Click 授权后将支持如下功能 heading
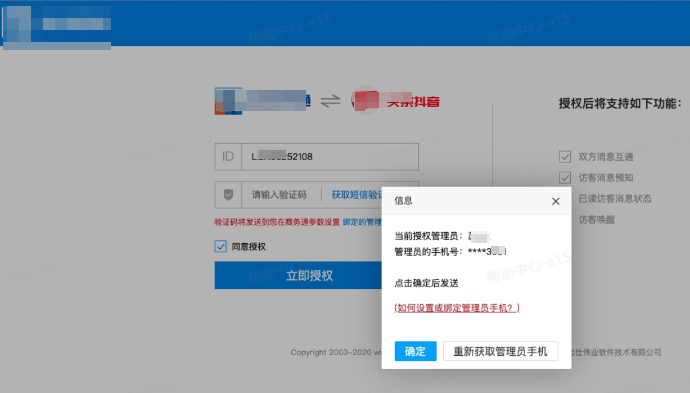This screenshot has width=690, height=393. 620,103
